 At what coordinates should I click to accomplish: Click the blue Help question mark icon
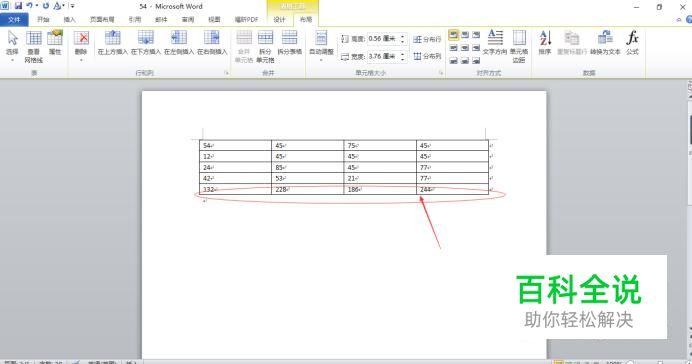tap(689, 19)
